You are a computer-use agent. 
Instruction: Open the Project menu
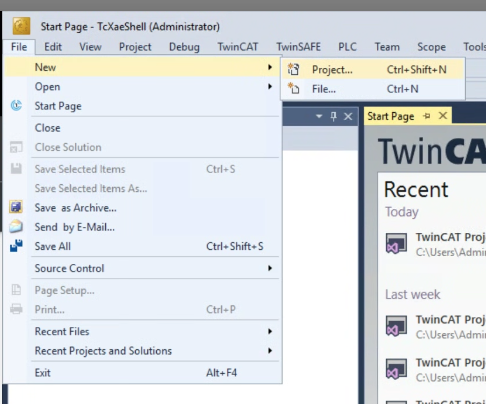click(x=135, y=47)
